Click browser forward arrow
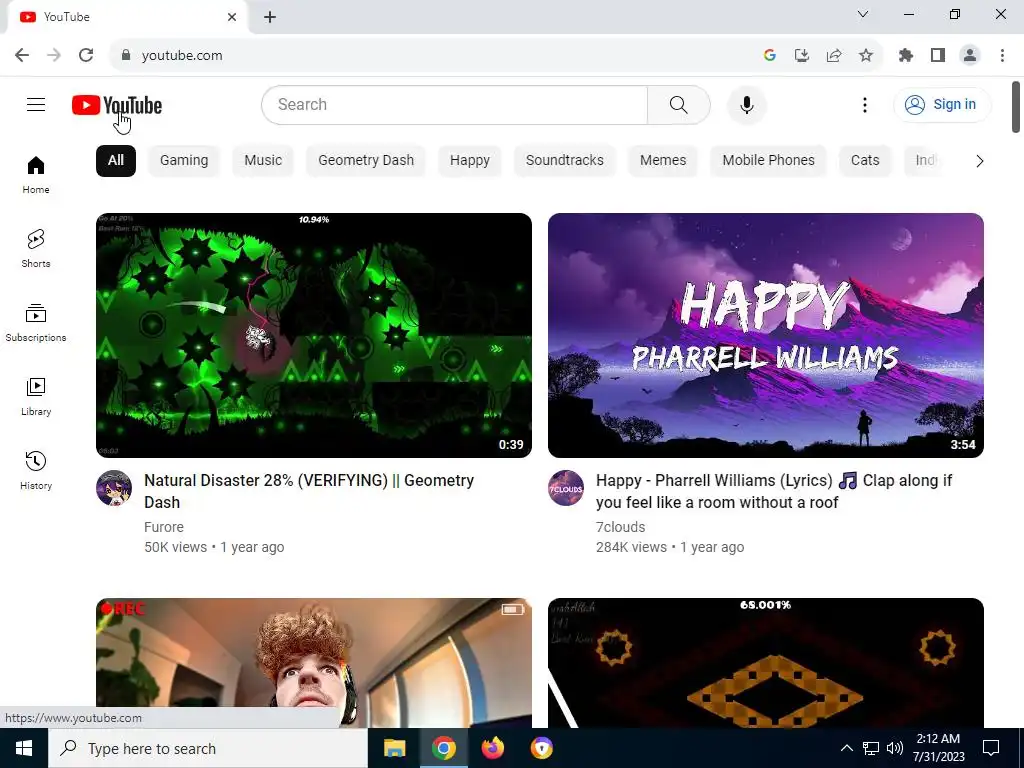 tap(54, 55)
